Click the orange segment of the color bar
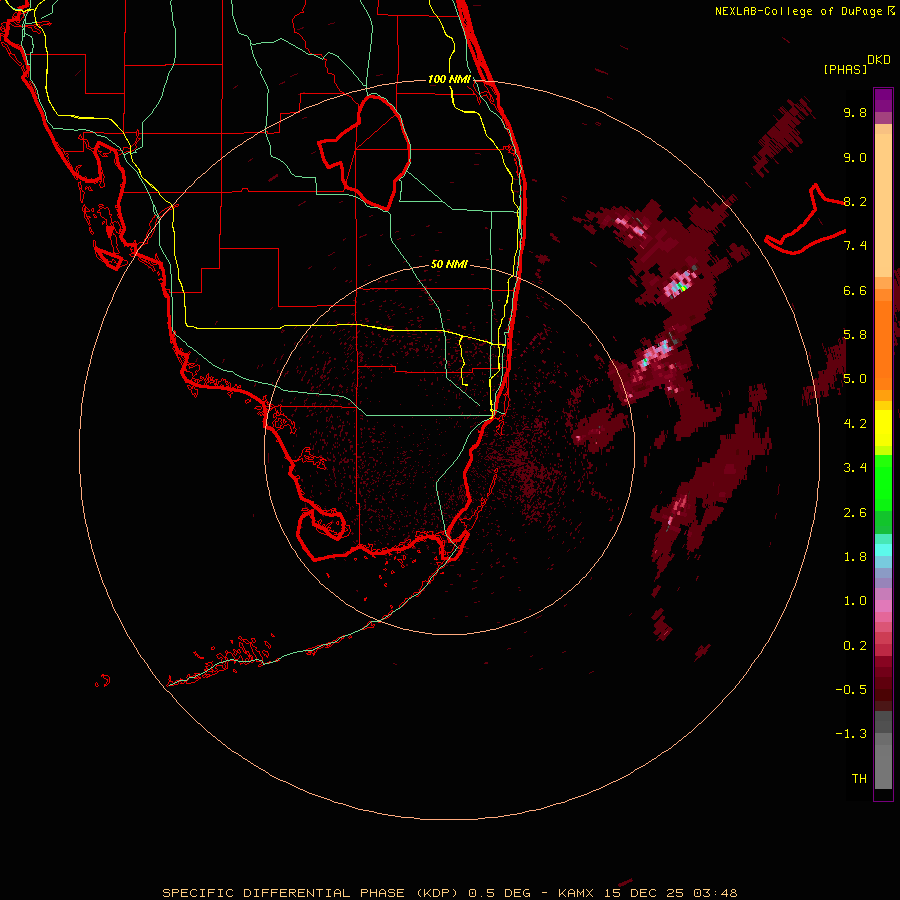 tap(883, 344)
